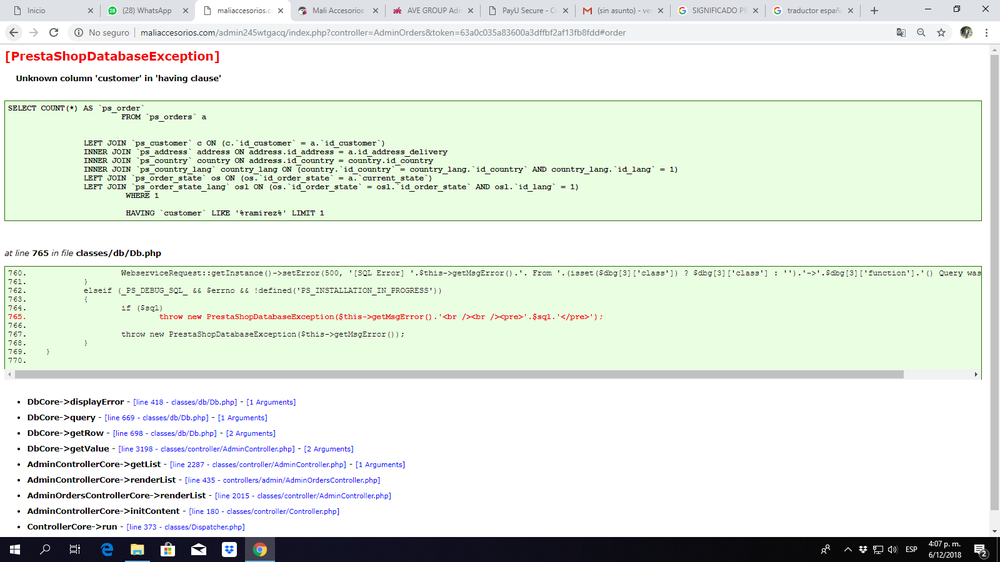The width and height of the screenshot is (1000, 562).
Task: Open DbCore->getRow line 698 link
Action: 165,434
